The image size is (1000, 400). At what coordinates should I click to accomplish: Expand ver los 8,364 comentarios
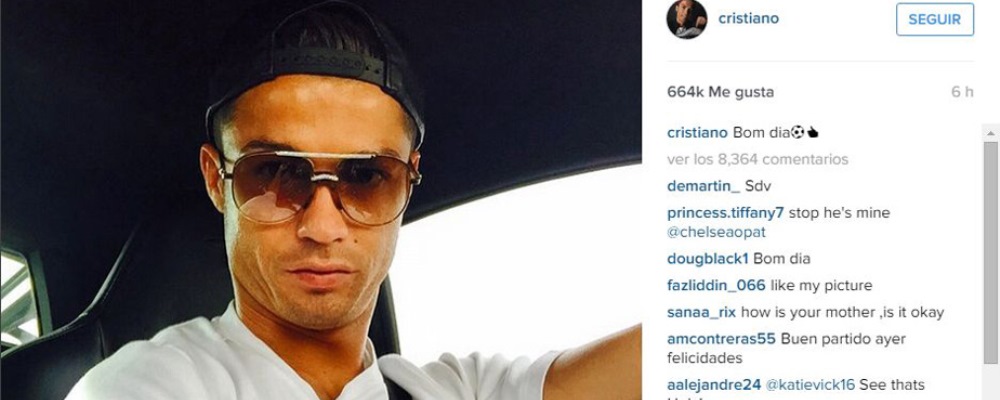click(x=758, y=159)
